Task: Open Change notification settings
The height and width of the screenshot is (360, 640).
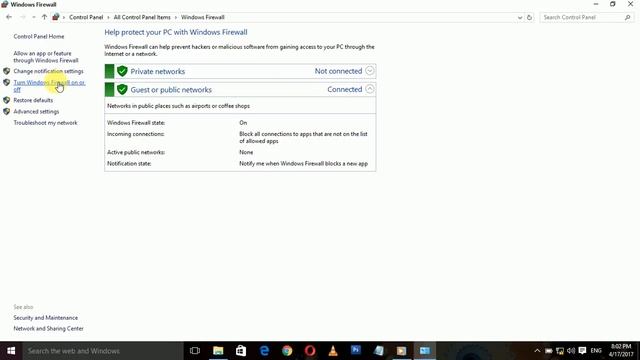Action: point(48,71)
